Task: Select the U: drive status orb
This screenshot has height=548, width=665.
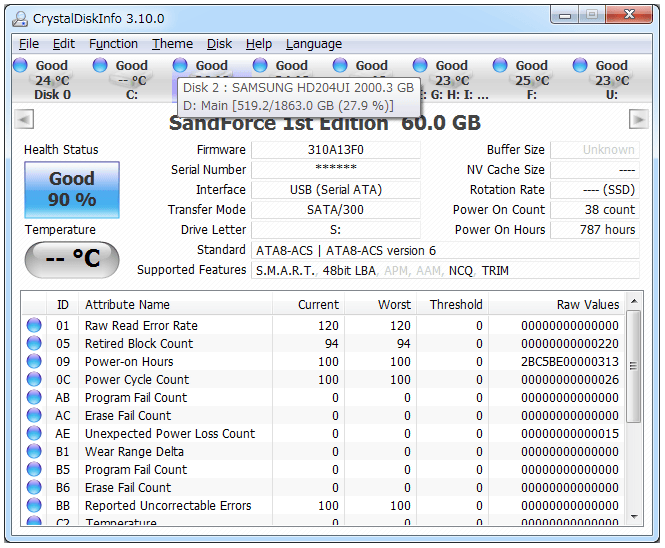Action: pos(580,65)
